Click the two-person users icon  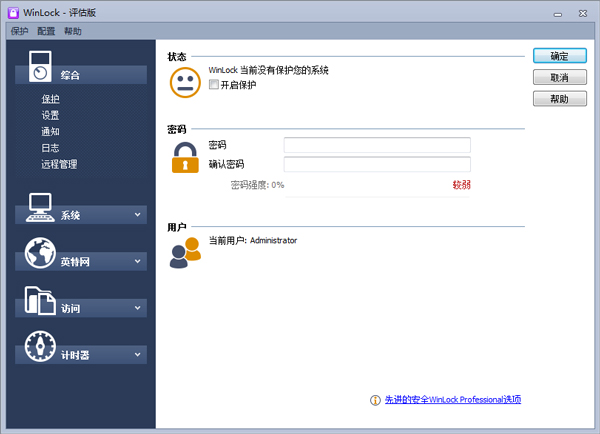click(x=185, y=253)
